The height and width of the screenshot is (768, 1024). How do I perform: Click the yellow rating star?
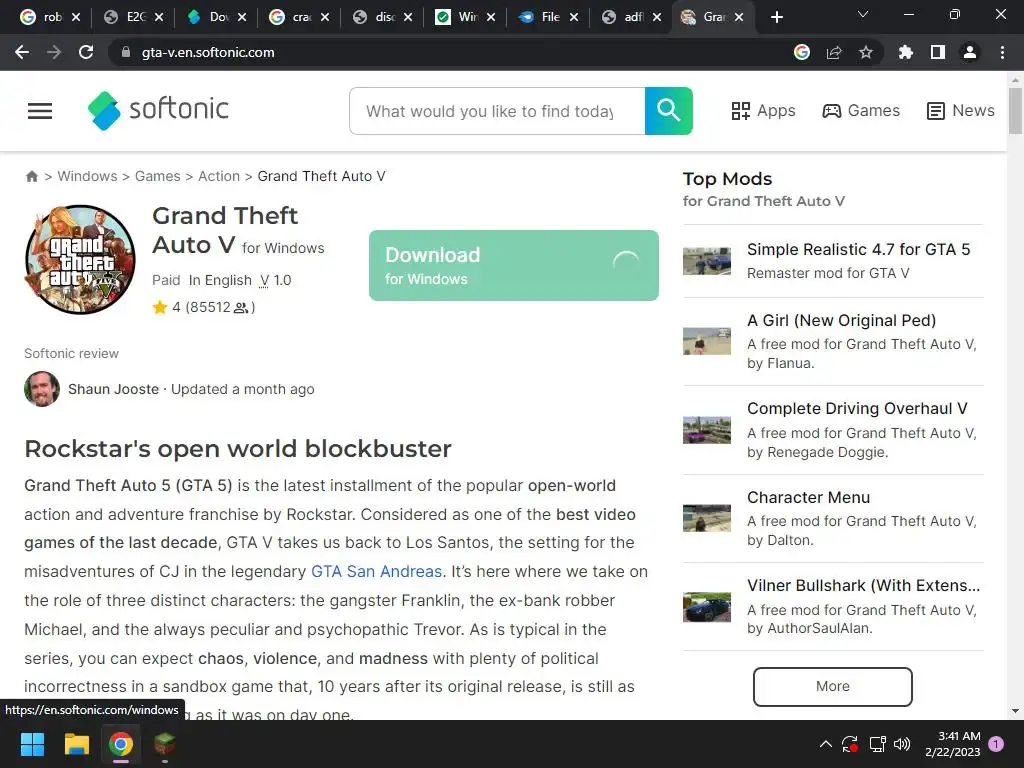[160, 307]
